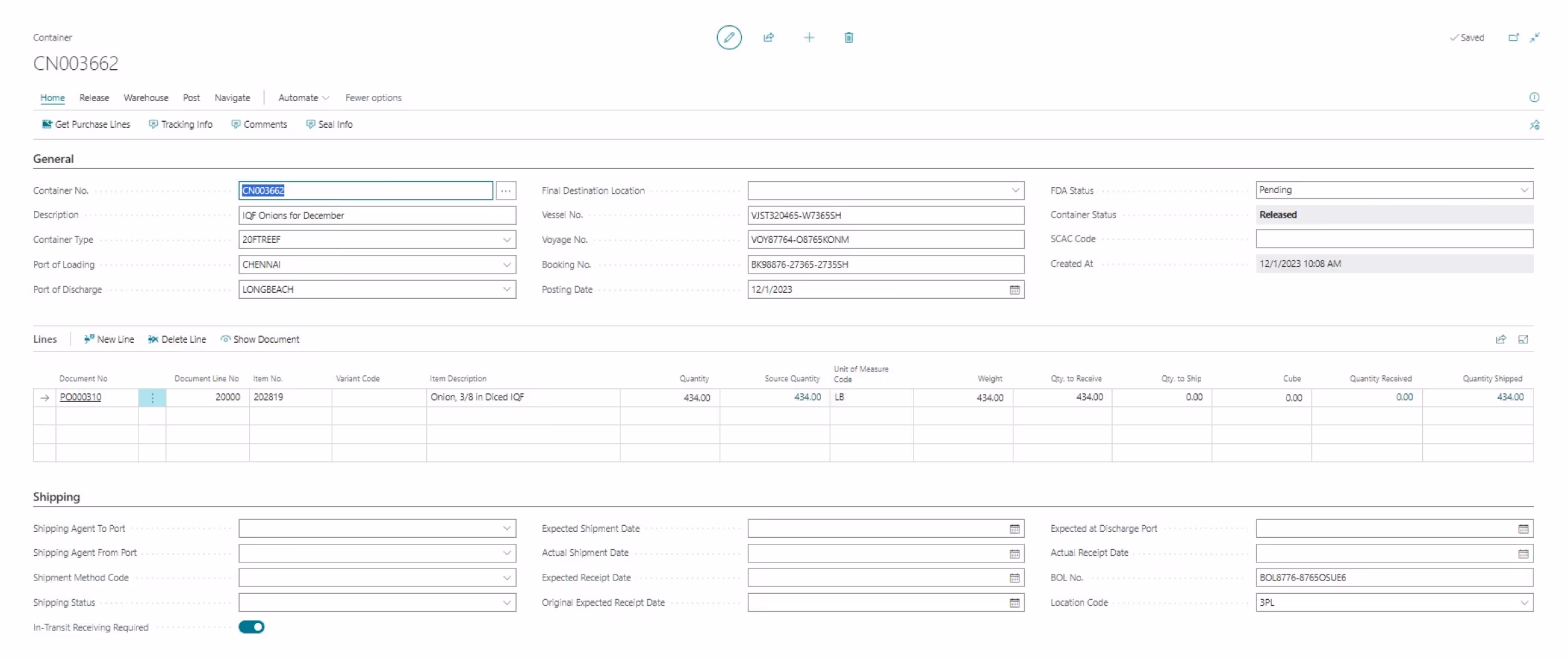
Task: Open the Release menu
Action: (x=94, y=98)
